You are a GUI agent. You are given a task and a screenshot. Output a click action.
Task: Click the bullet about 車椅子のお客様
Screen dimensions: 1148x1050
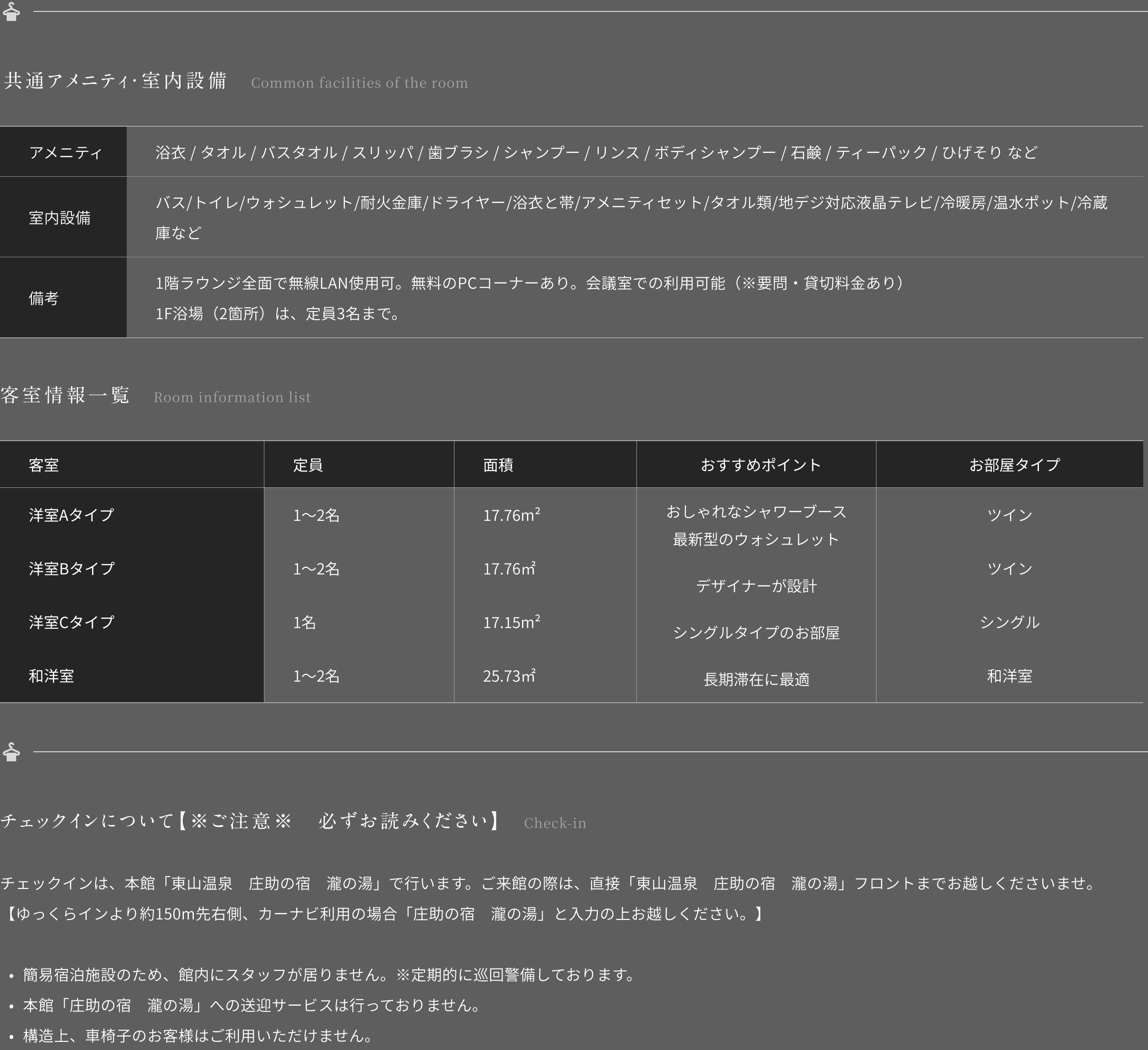pyautogui.click(x=198, y=1035)
